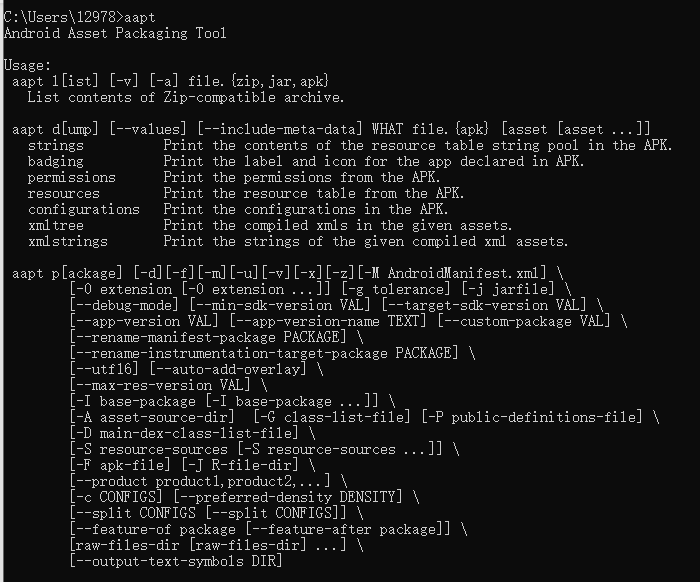
Task: Click the '--auto-add-overlay' option text
Action: click(228, 369)
